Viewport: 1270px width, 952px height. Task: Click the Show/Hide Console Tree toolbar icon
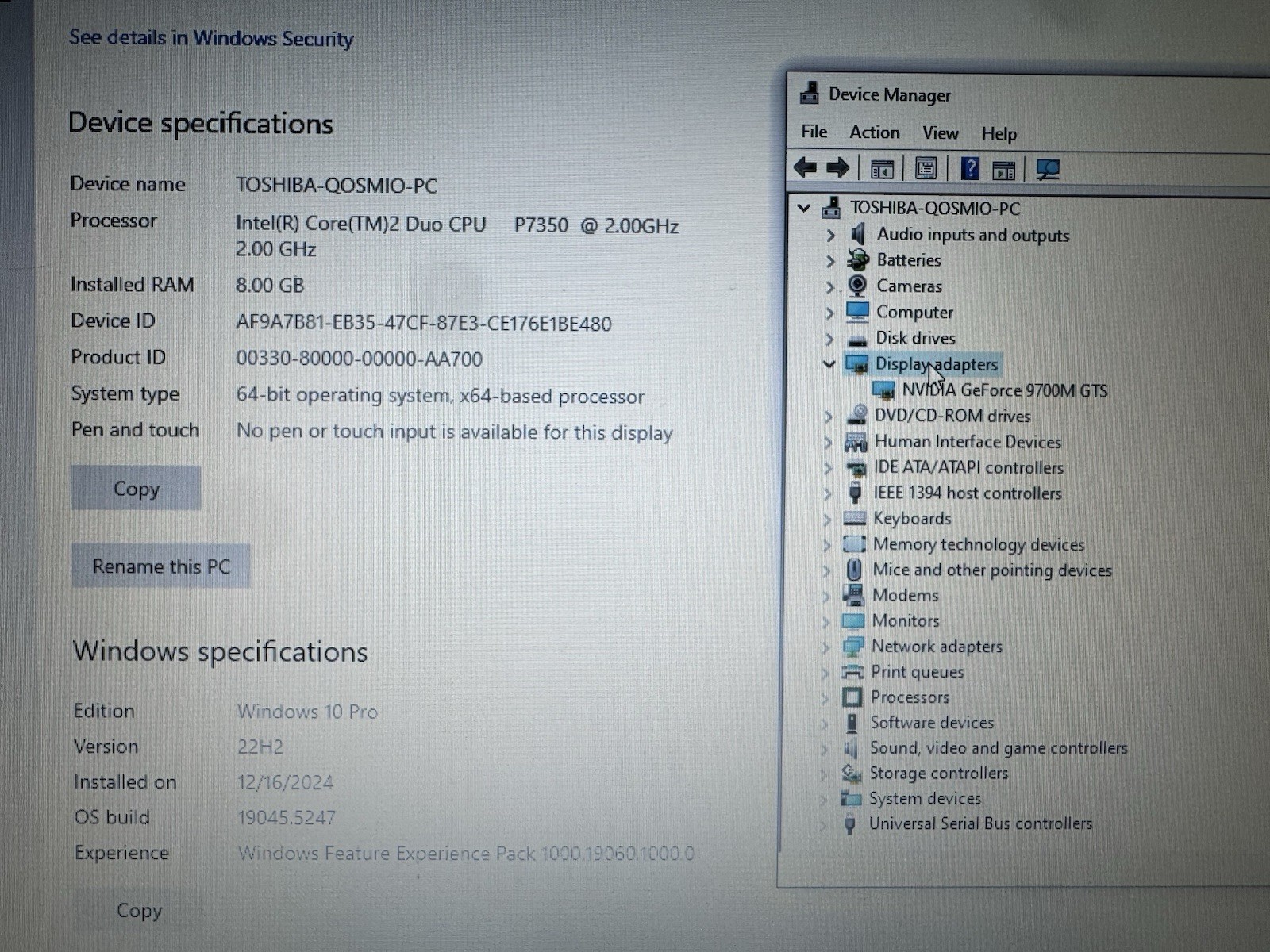click(882, 169)
